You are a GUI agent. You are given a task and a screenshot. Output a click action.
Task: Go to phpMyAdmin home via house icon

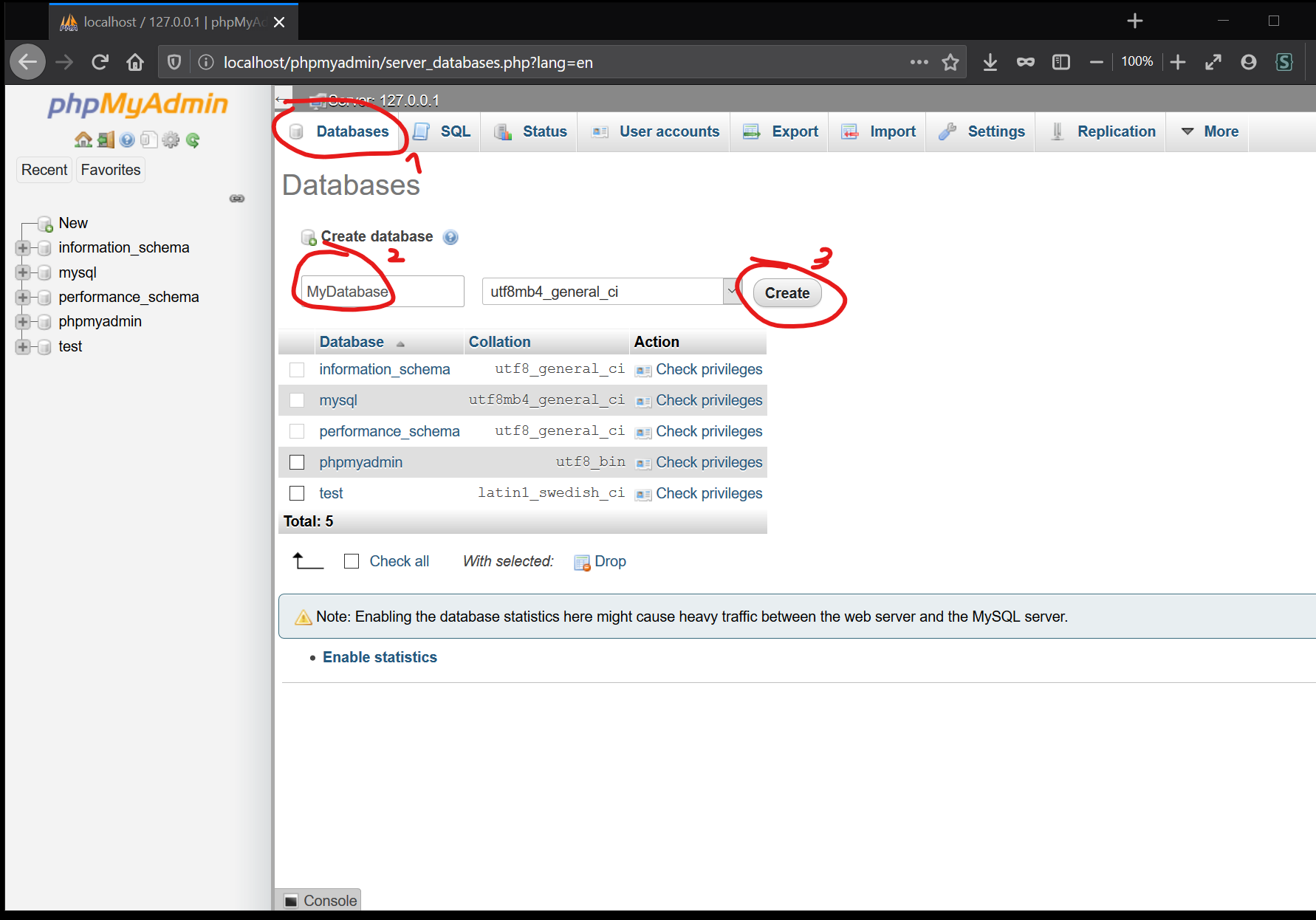[83, 140]
